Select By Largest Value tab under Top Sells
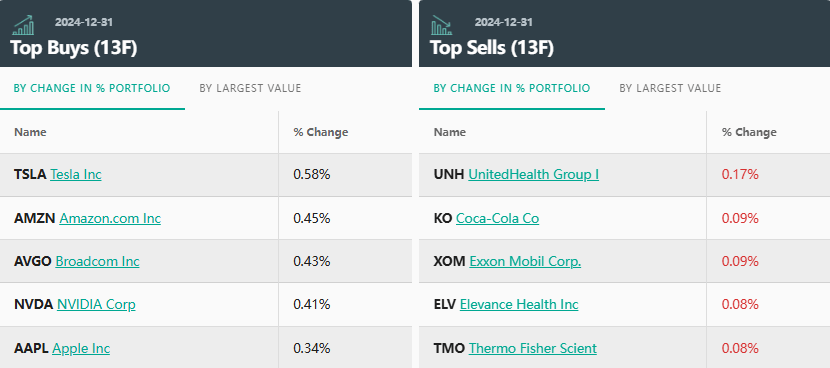The width and height of the screenshot is (830, 368). click(670, 88)
